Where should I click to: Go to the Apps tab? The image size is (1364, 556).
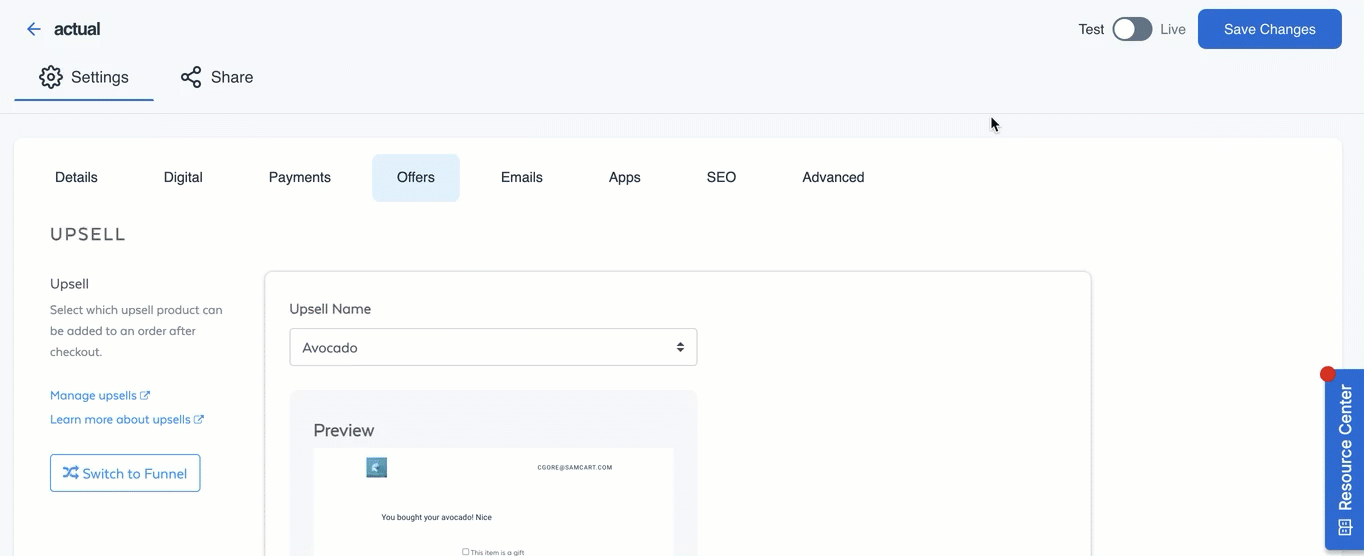click(625, 177)
